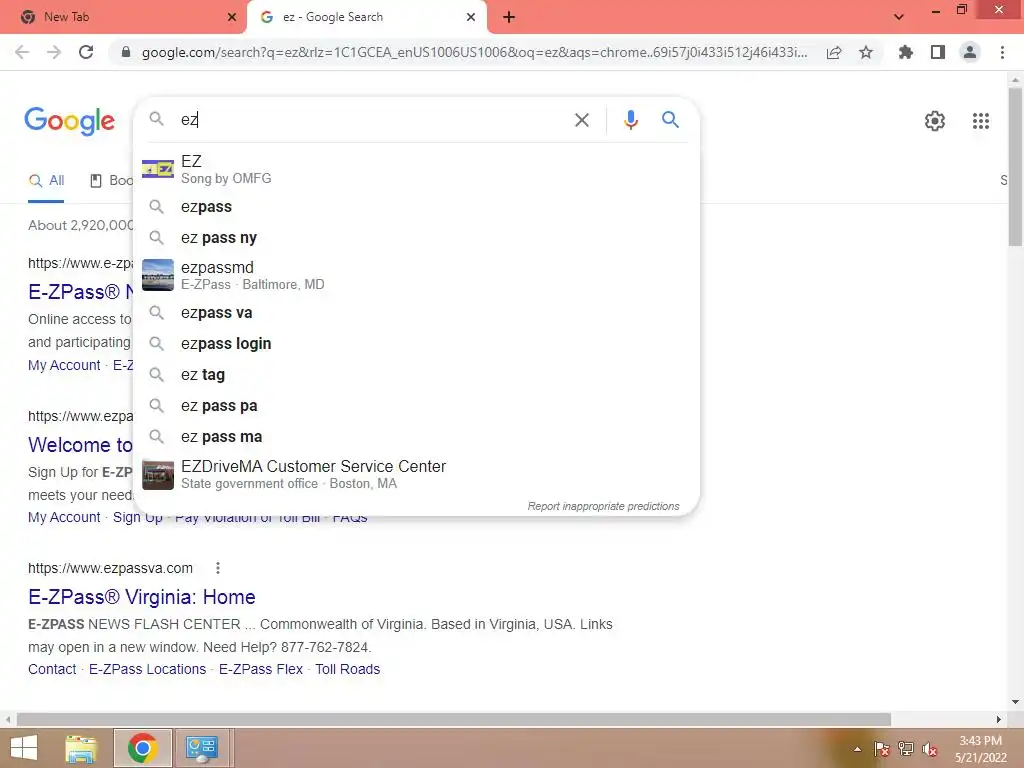Open the E-ZPass Flex sitelink
Screen dimensions: 1024x768
coord(261,669)
